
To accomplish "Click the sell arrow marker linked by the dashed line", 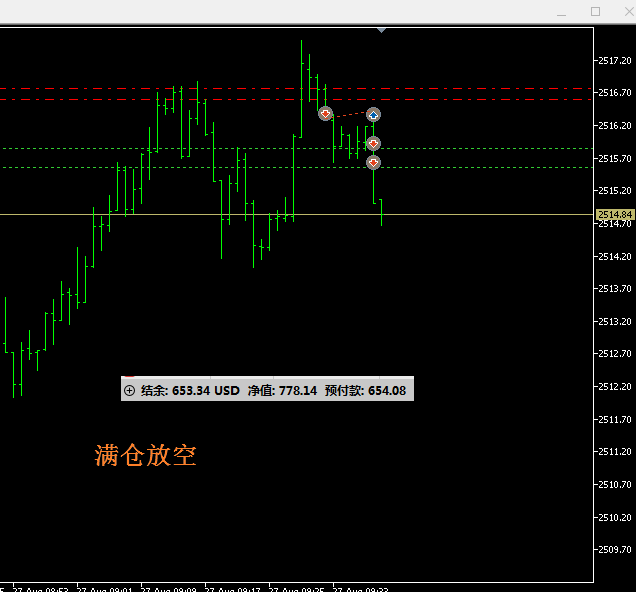I will (x=325, y=114).
